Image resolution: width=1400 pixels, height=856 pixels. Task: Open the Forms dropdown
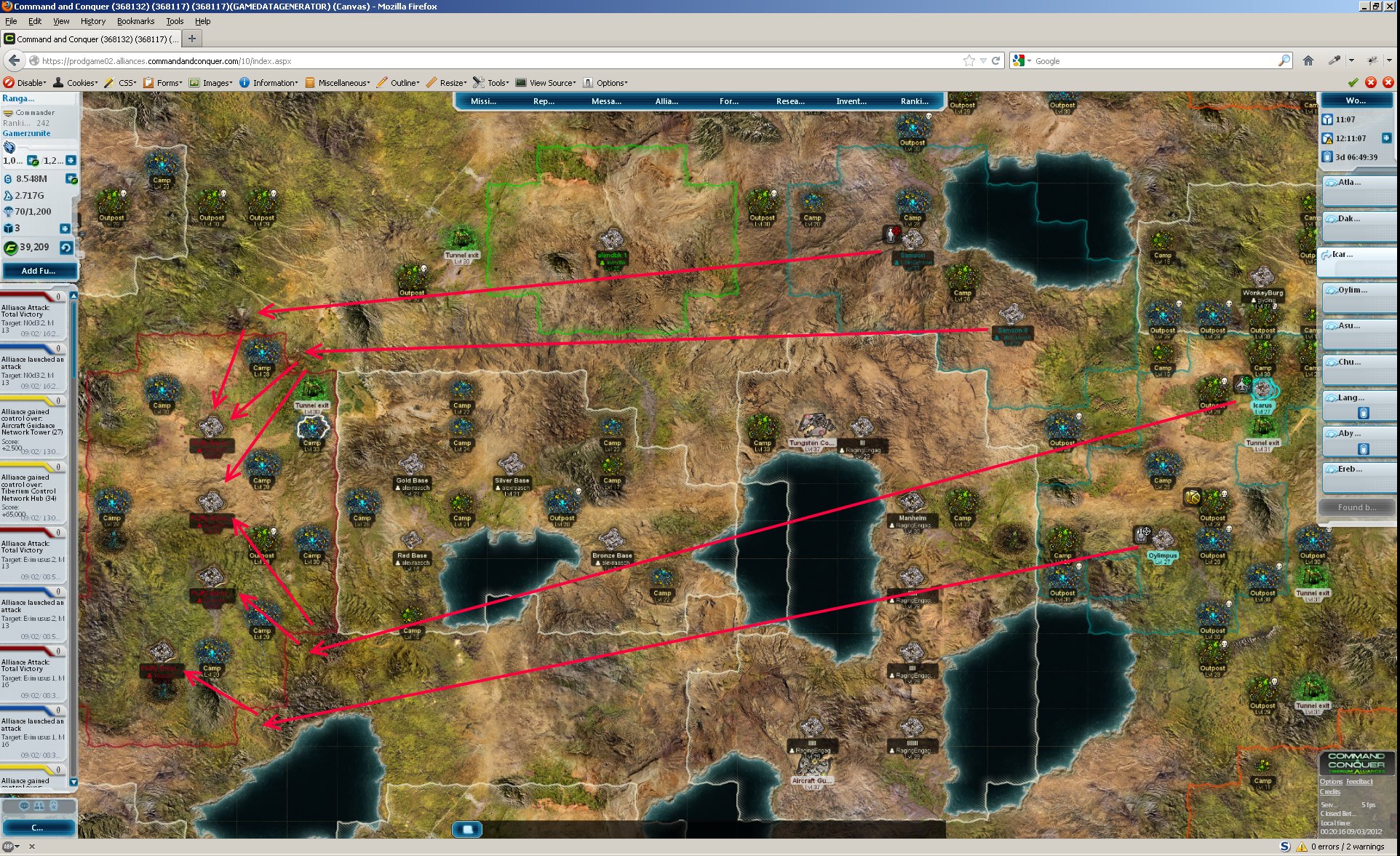[x=163, y=82]
